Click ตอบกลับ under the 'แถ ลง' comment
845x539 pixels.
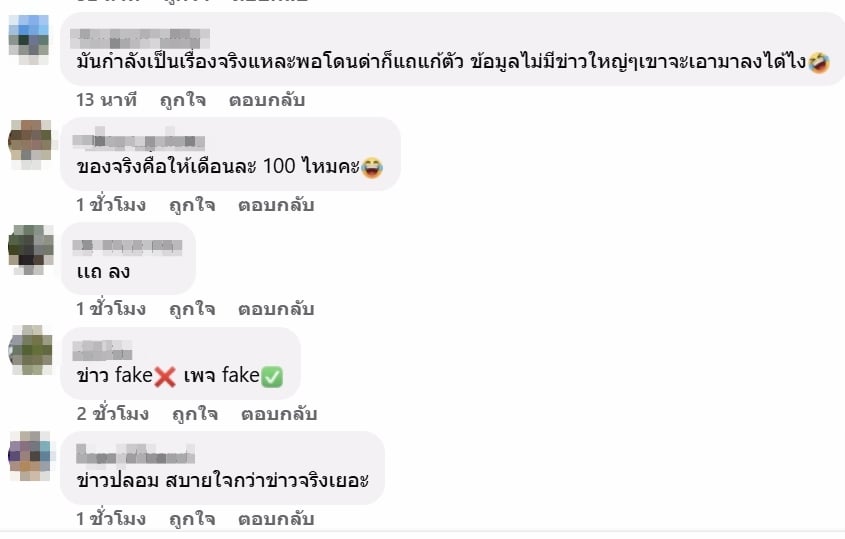coord(276,309)
